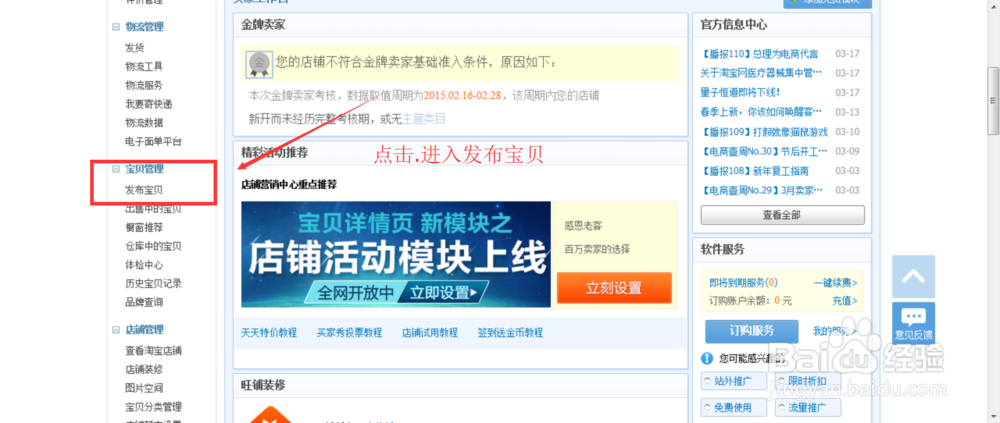This screenshot has height=423, width=1000.
Task: Open 店铺试用教程 link
Action: click(430, 333)
